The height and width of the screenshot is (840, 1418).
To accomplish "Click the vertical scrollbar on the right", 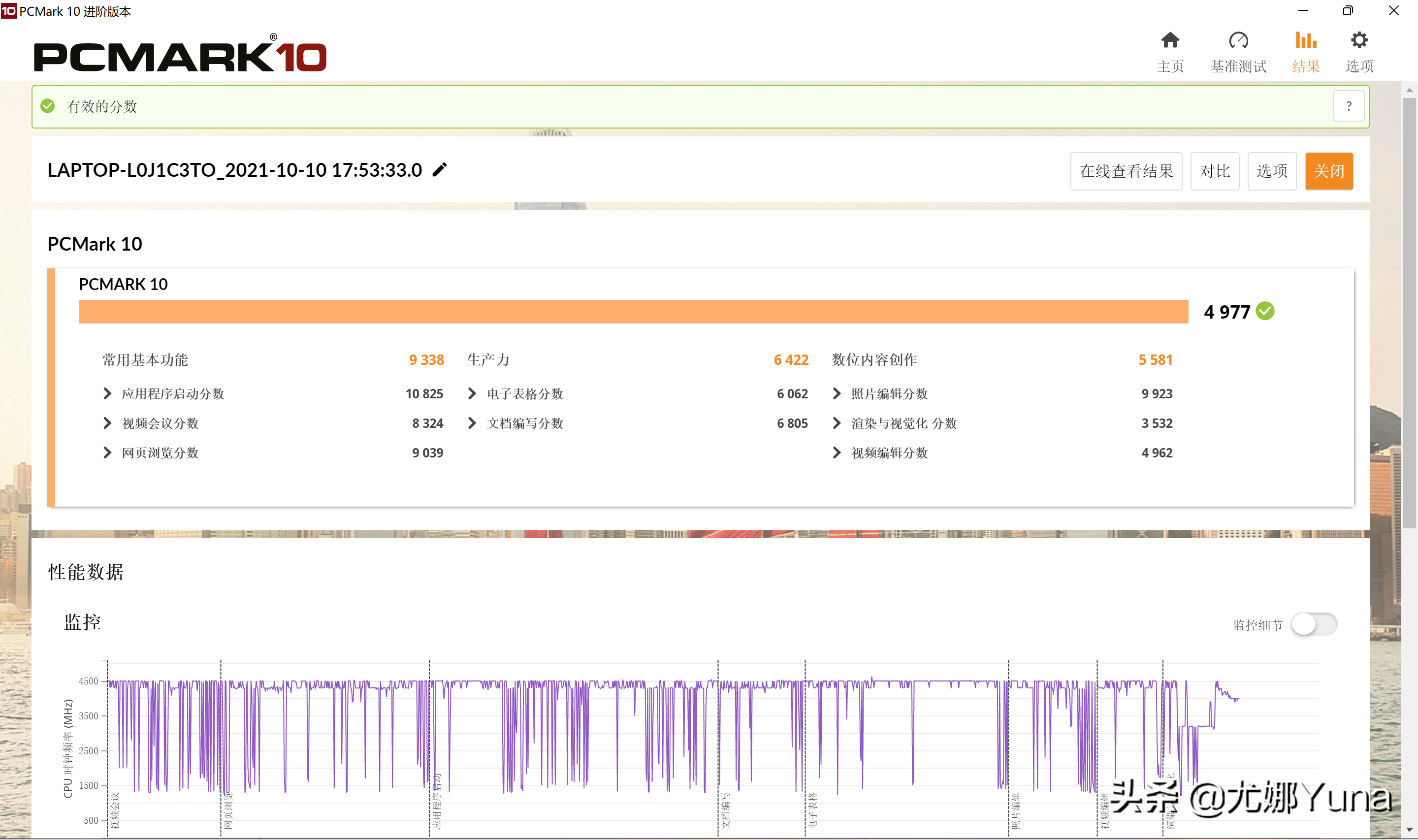I will 1409,313.
